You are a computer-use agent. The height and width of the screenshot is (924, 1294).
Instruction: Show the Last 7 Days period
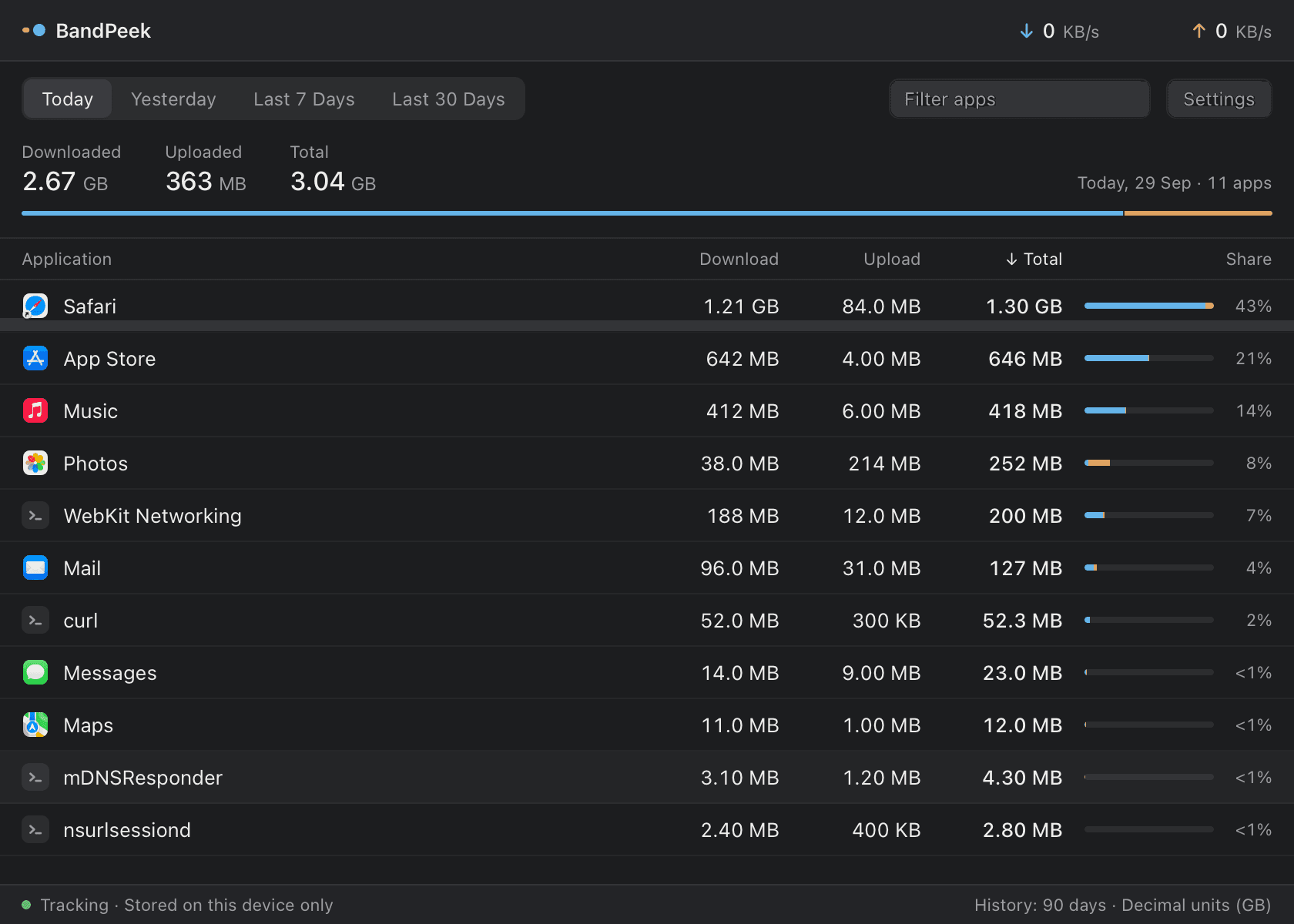click(304, 99)
